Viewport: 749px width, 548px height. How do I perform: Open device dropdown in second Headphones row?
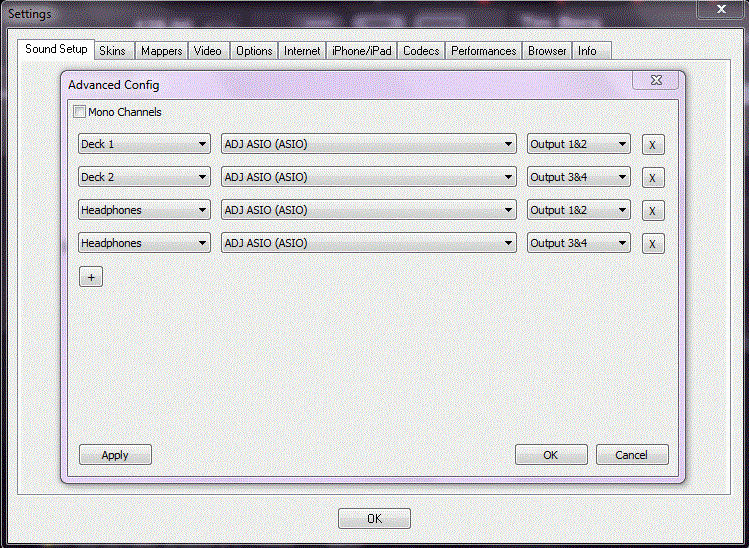coord(368,243)
